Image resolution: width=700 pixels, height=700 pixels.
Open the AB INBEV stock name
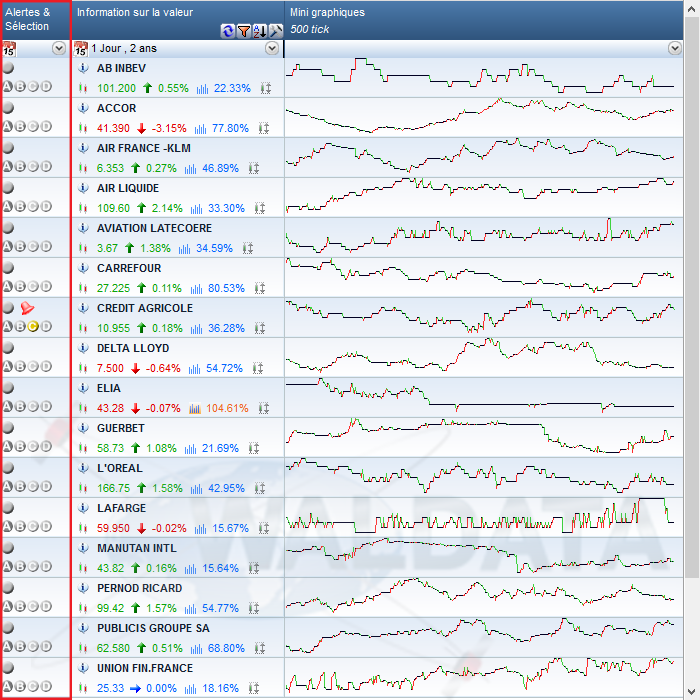[121, 68]
